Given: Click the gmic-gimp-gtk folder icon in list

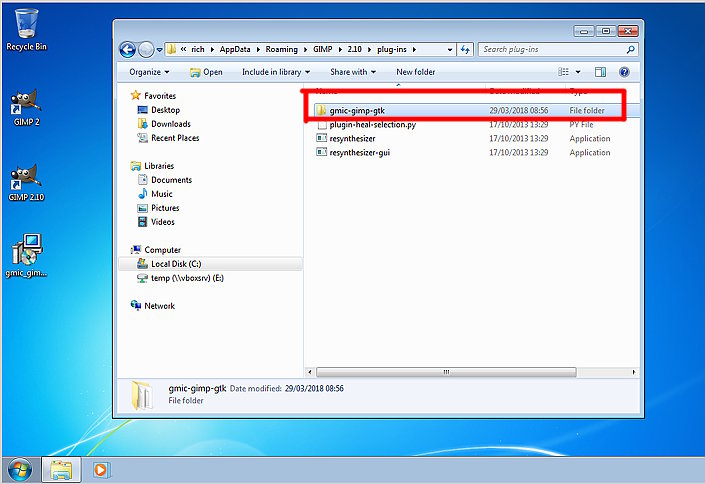Looking at the screenshot, I should 321,110.
